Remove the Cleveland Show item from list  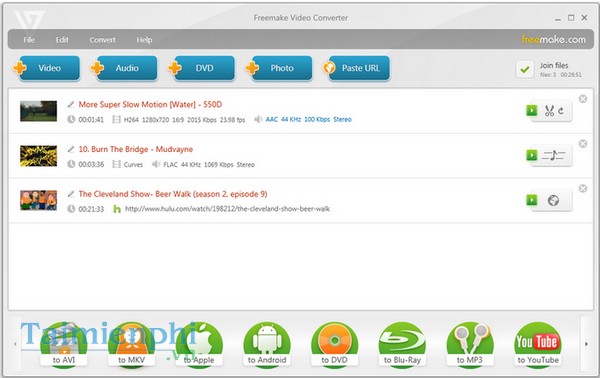(x=582, y=188)
